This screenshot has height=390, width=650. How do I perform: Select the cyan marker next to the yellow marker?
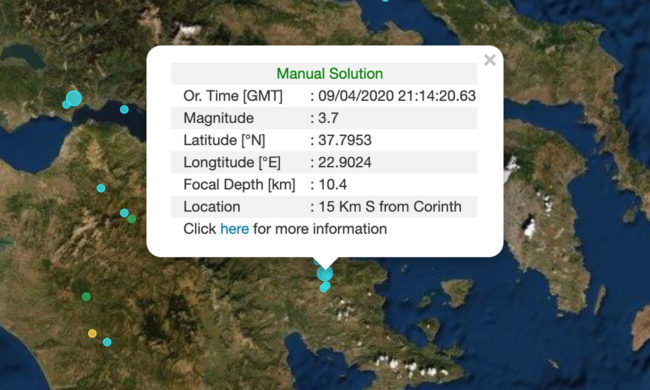pyautogui.click(x=107, y=342)
